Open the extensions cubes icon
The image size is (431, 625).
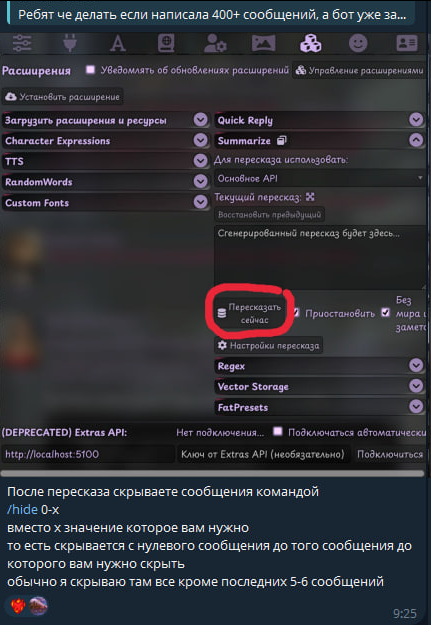311,43
